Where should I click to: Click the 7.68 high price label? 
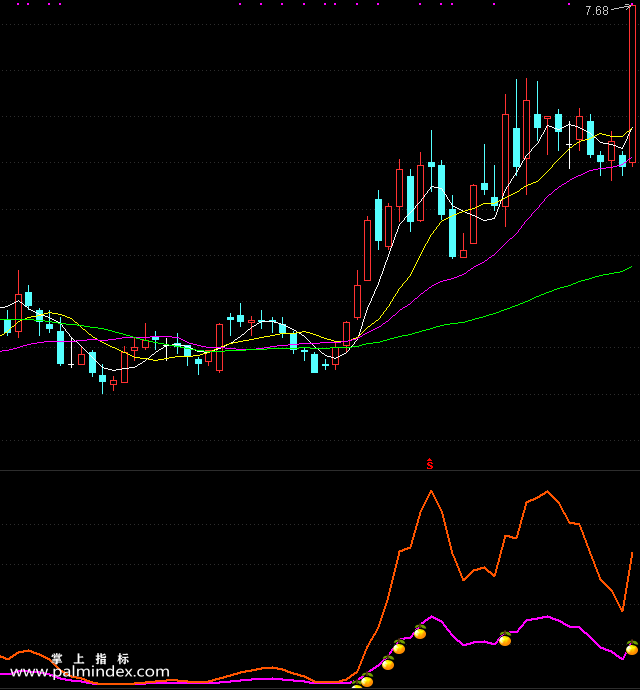596,11
